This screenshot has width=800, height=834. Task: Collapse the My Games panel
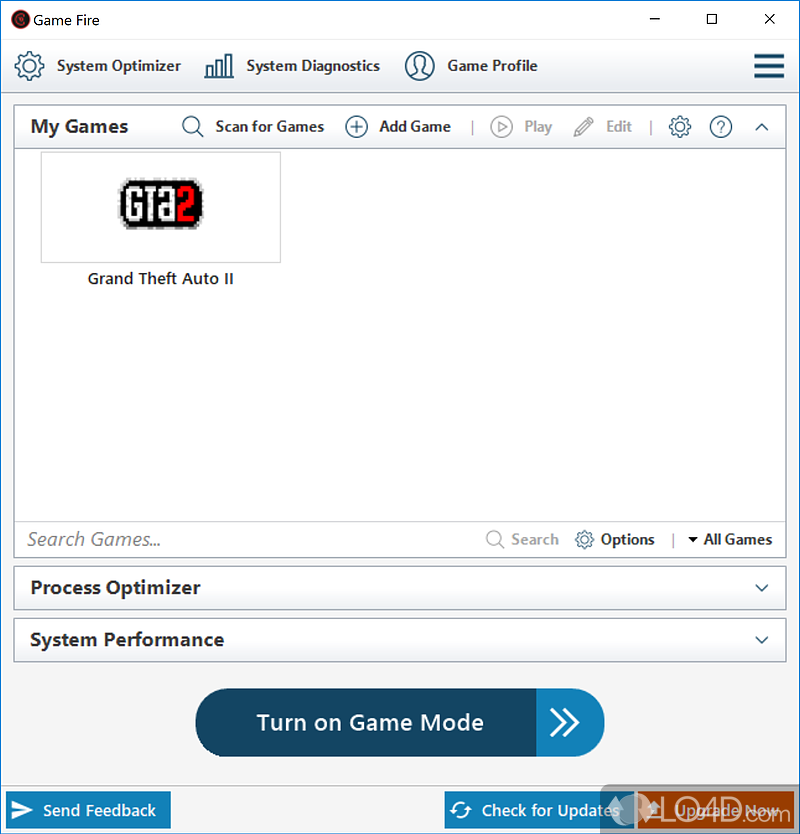pos(762,127)
